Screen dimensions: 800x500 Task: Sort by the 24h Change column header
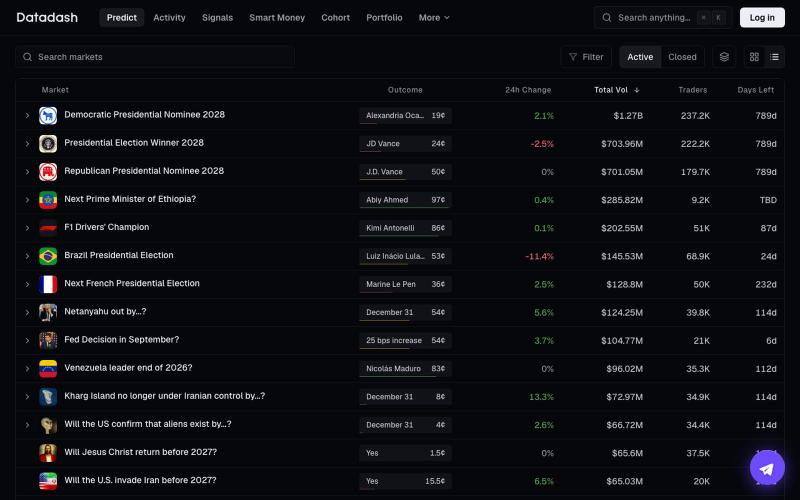click(x=528, y=90)
